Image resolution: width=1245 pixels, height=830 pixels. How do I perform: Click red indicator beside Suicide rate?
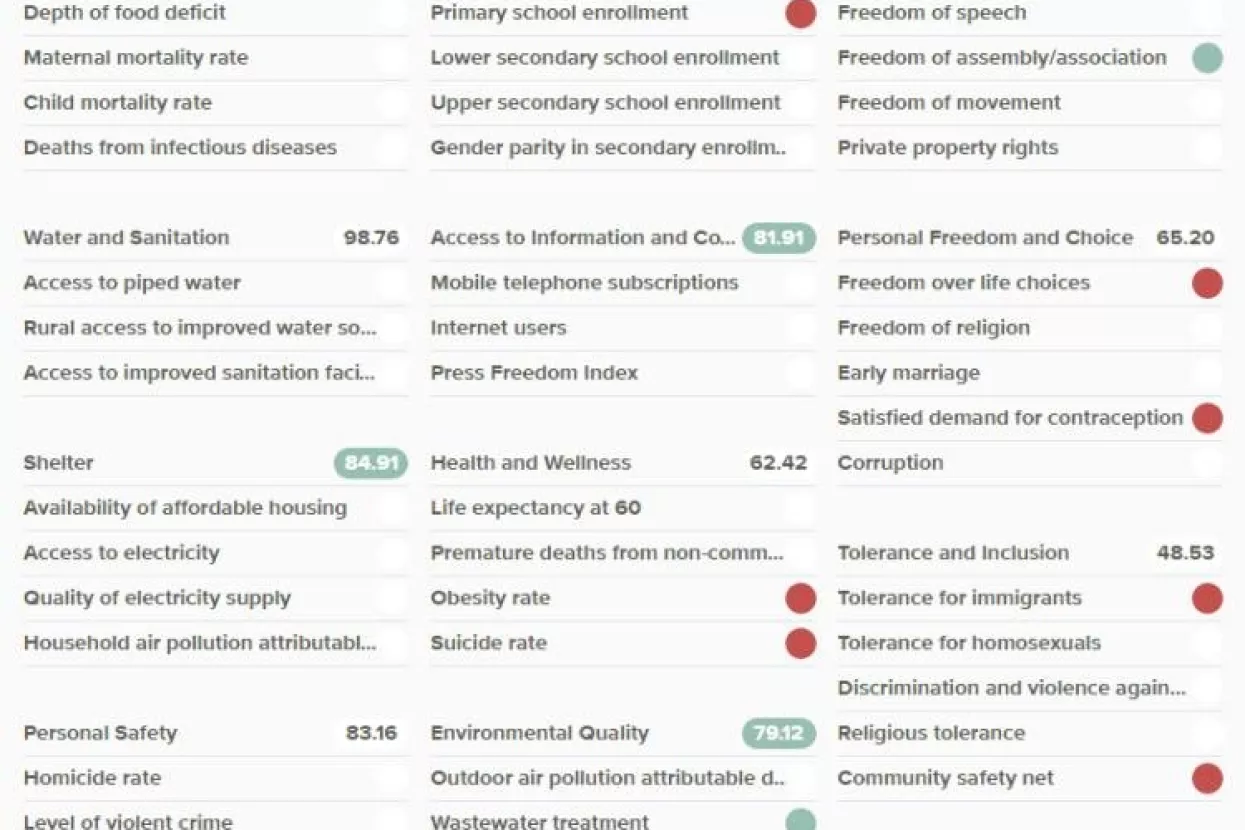click(800, 643)
